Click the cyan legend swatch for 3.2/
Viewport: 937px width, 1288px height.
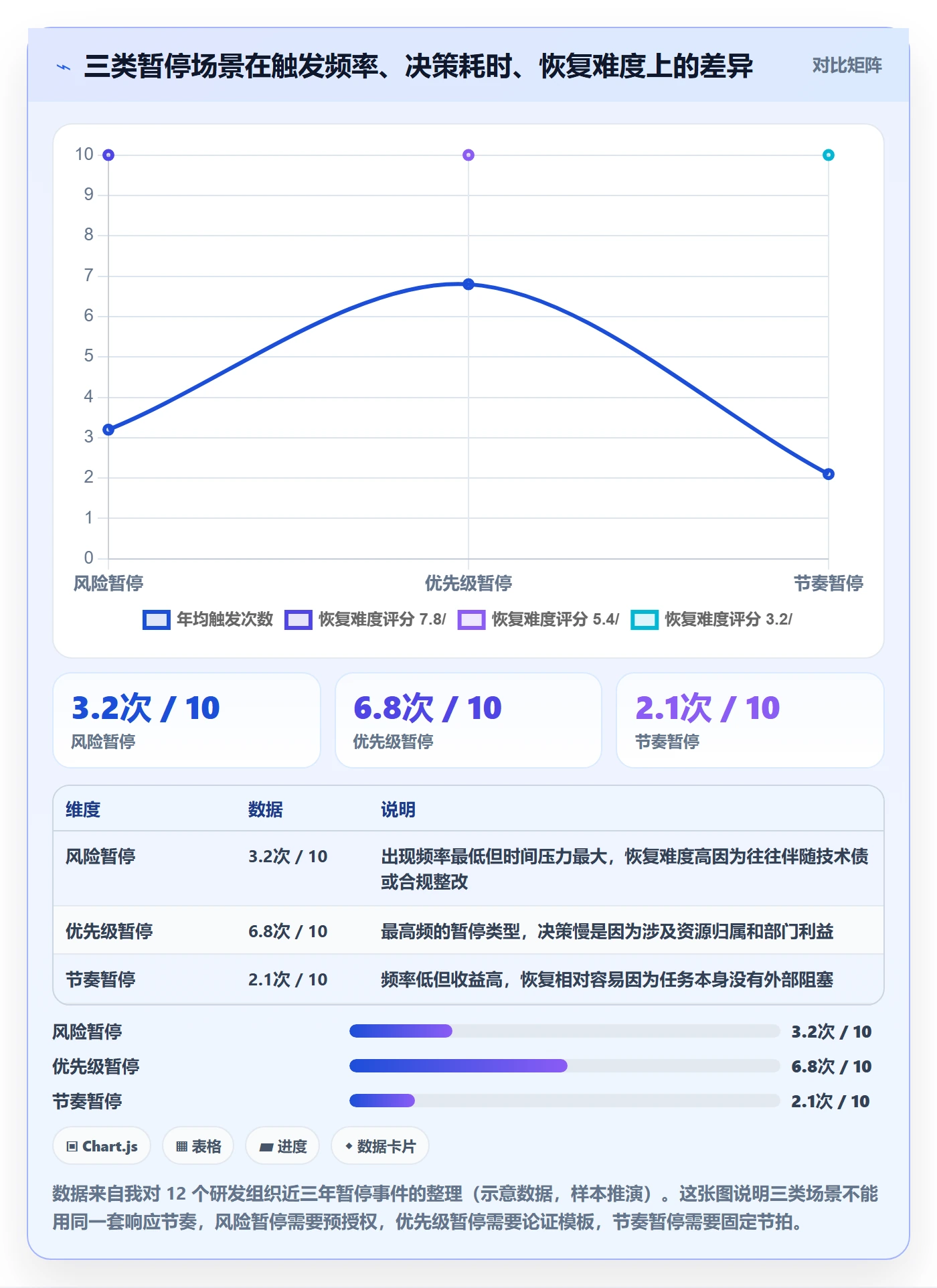[x=645, y=620]
